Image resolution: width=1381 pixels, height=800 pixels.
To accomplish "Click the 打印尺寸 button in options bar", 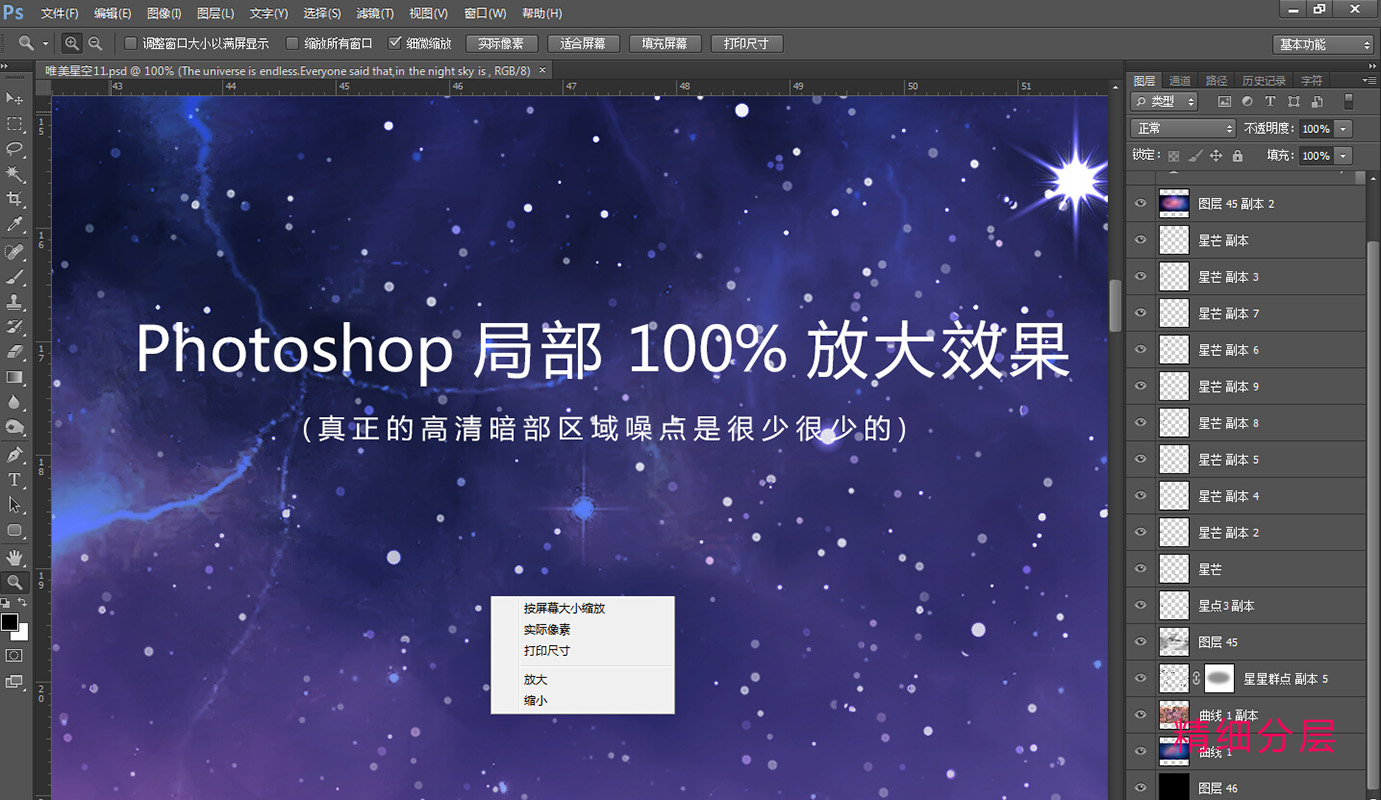I will point(746,44).
